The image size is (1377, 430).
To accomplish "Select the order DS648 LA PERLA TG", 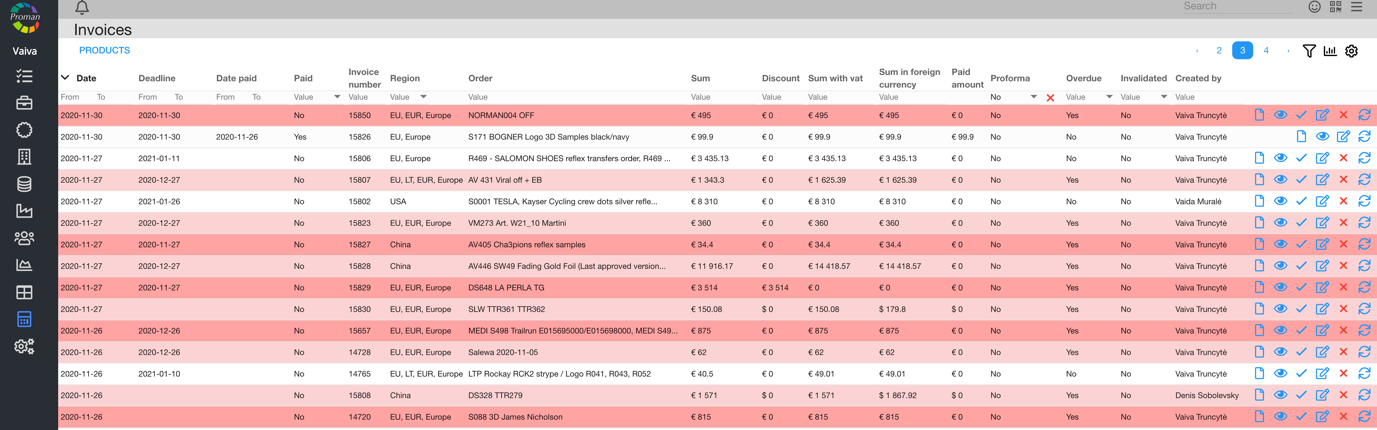I will point(506,287).
